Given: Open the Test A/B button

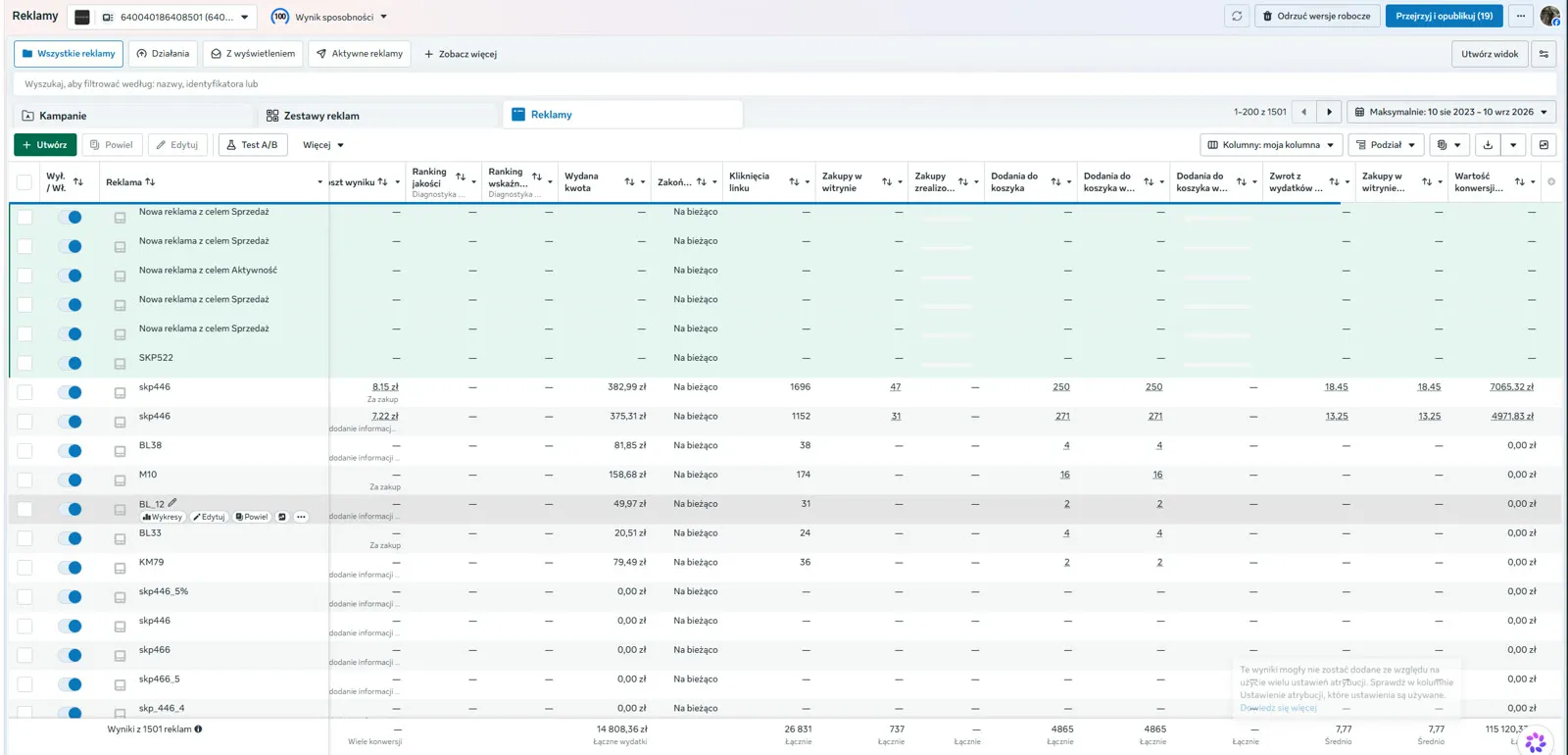Looking at the screenshot, I should [253, 145].
